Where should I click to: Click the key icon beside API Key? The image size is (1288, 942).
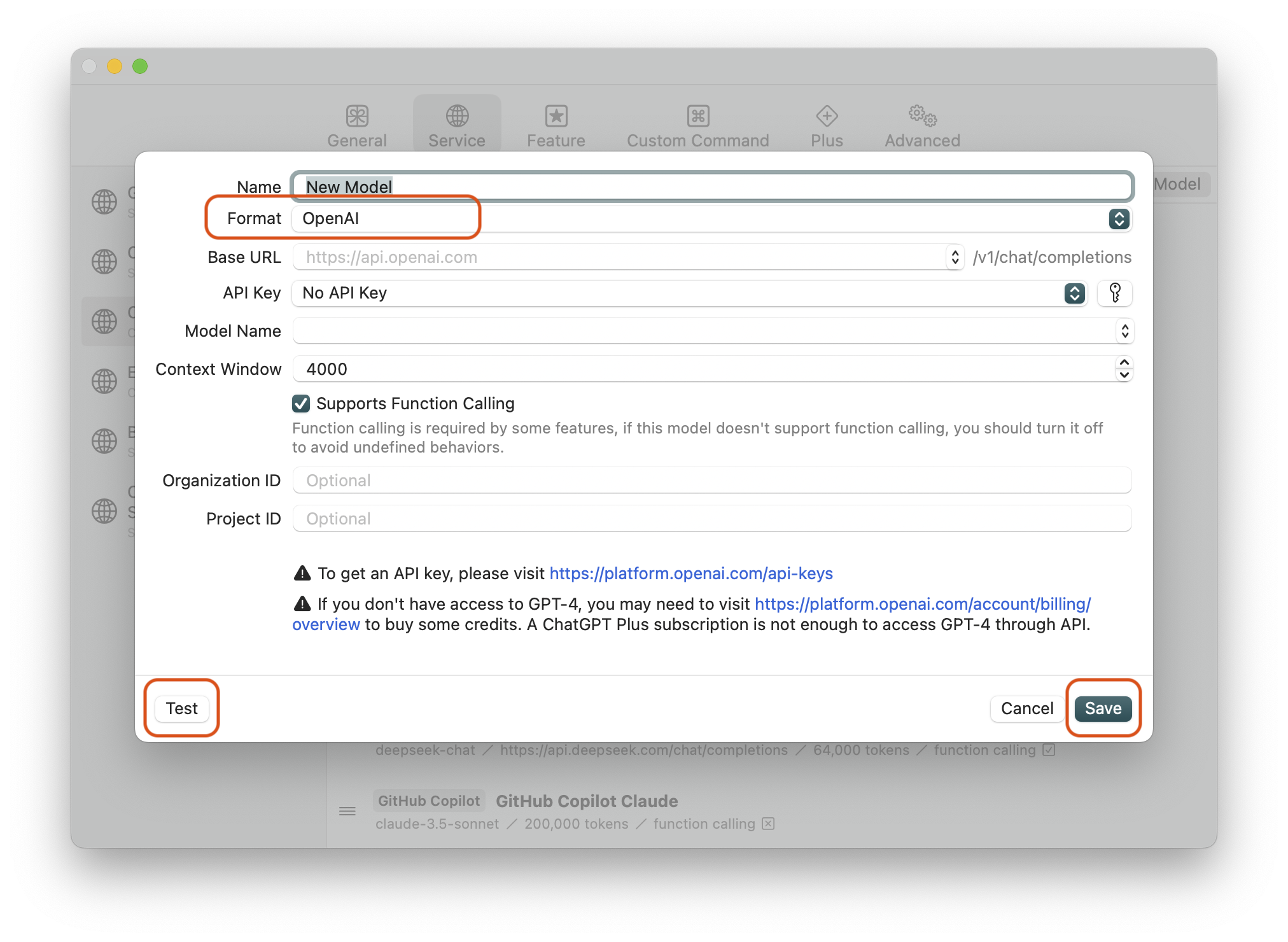coord(1115,293)
